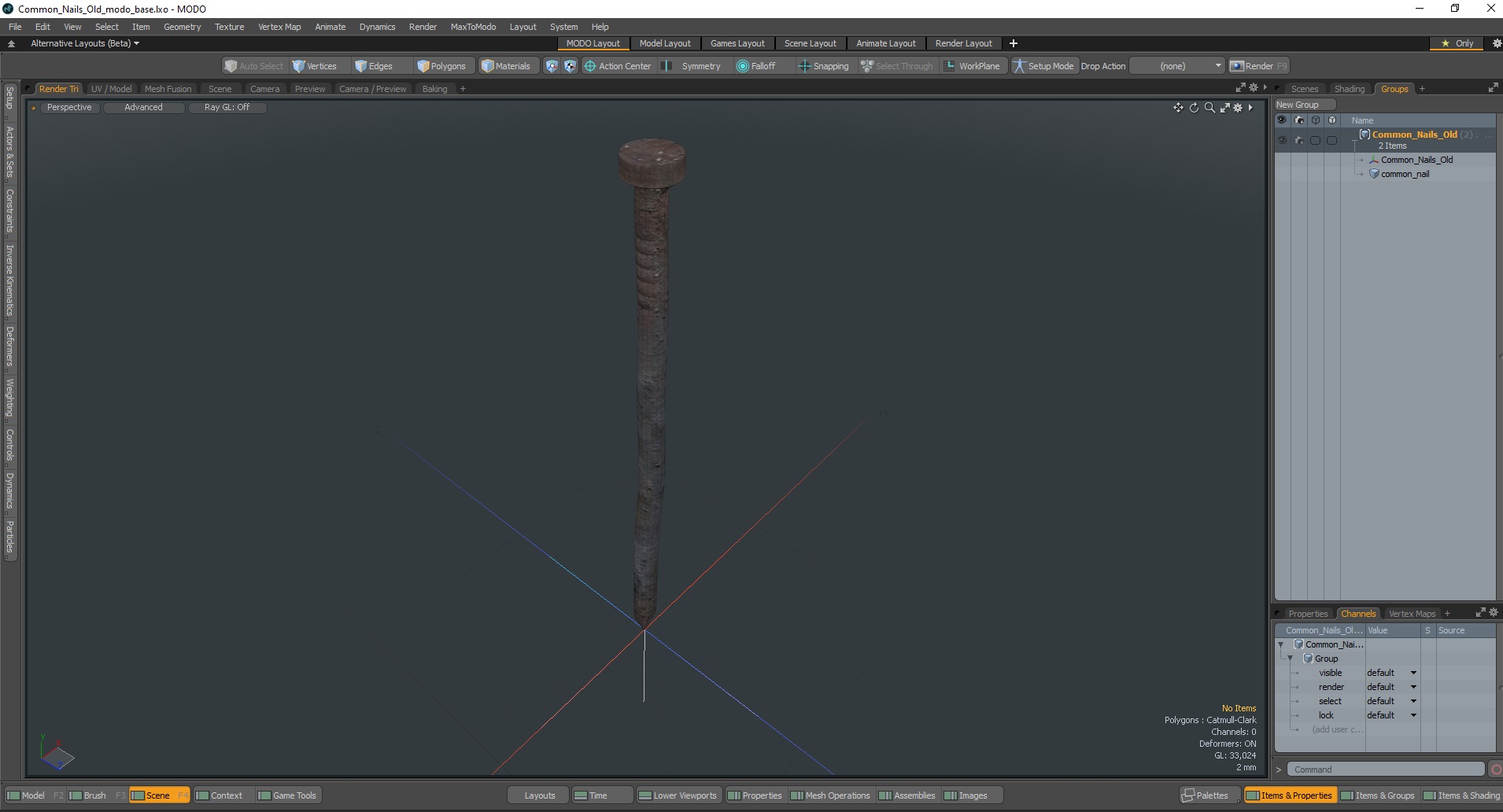The image size is (1503, 812).
Task: Click the render camera column header icon
Action: tap(1299, 120)
